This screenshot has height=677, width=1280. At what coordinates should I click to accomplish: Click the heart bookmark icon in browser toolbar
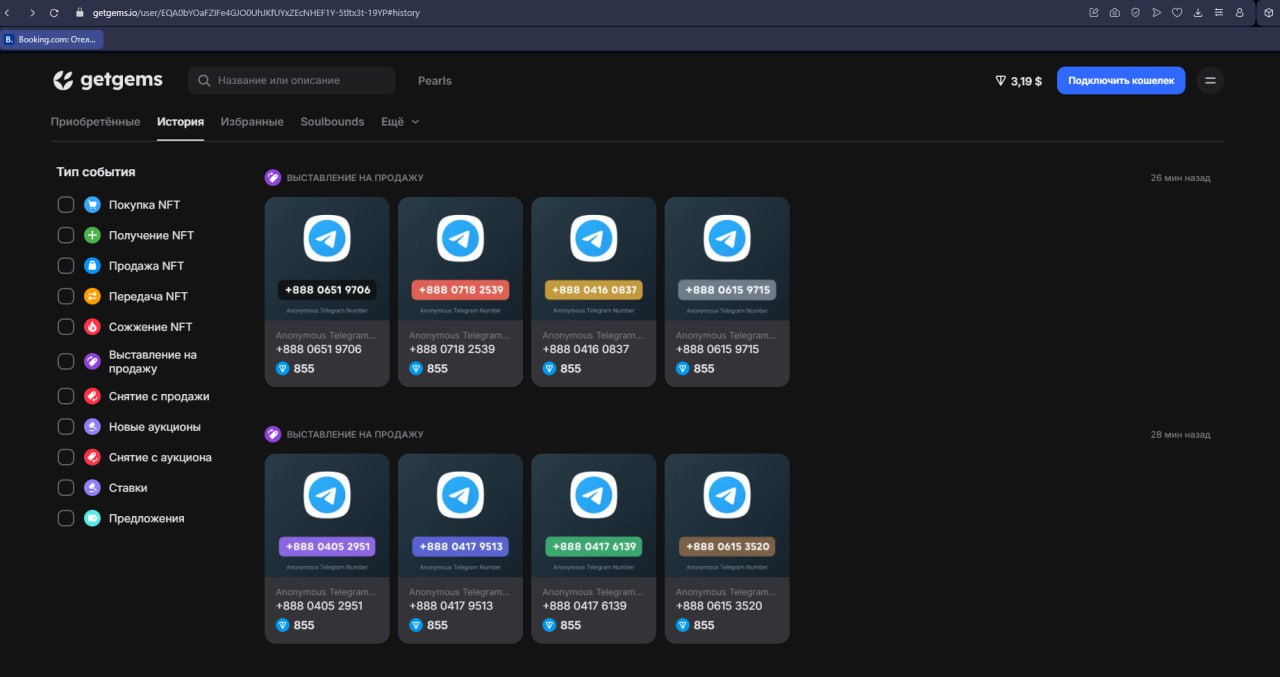click(x=1177, y=12)
